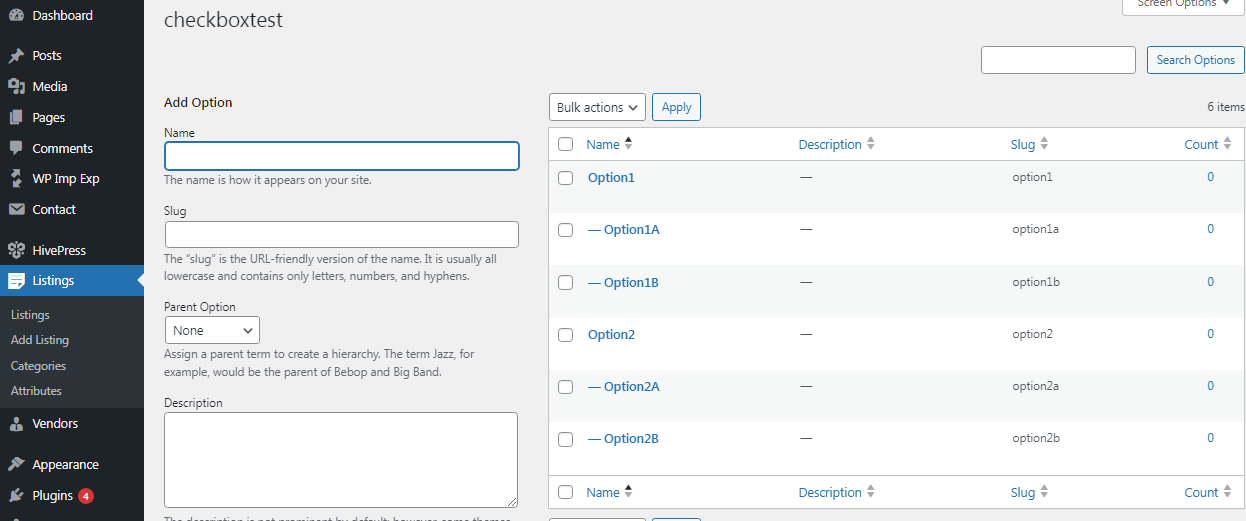Image resolution: width=1246 pixels, height=521 pixels.
Task: Click the HivePress sidebar icon
Action: [x=16, y=250]
